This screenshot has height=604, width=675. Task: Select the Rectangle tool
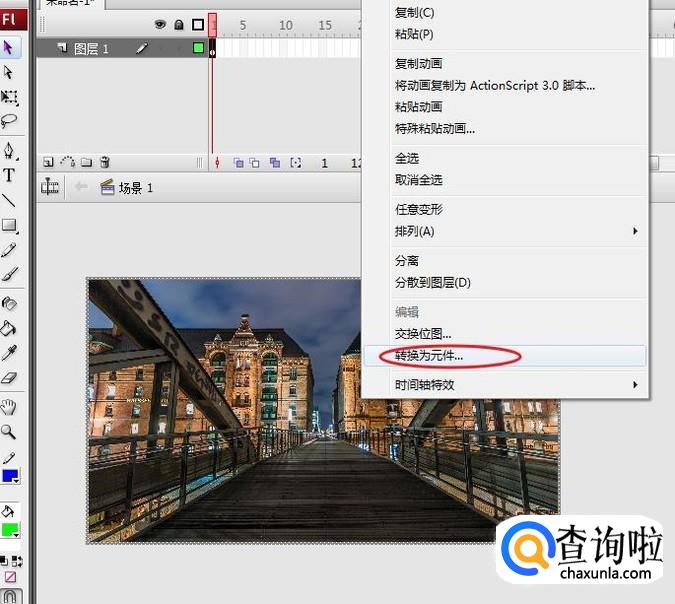[x=9, y=225]
